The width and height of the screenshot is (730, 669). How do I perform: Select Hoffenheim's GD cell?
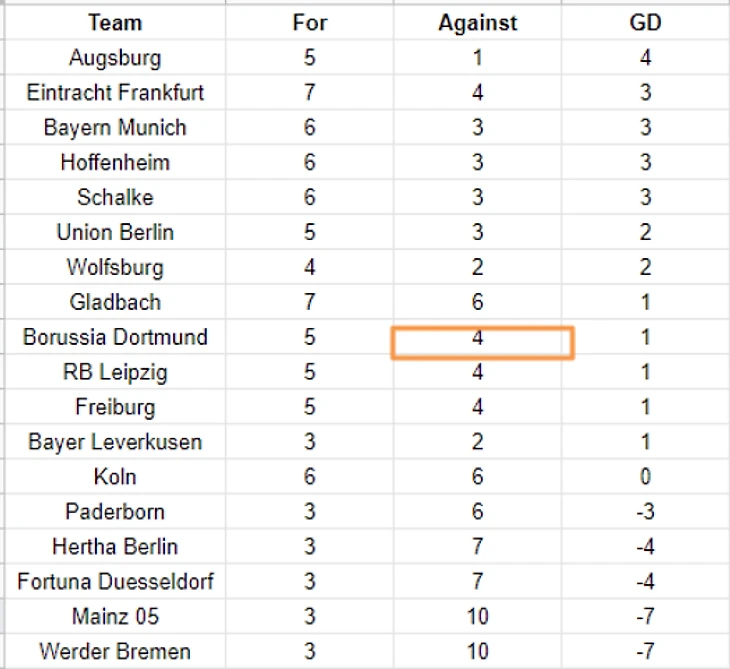645,162
